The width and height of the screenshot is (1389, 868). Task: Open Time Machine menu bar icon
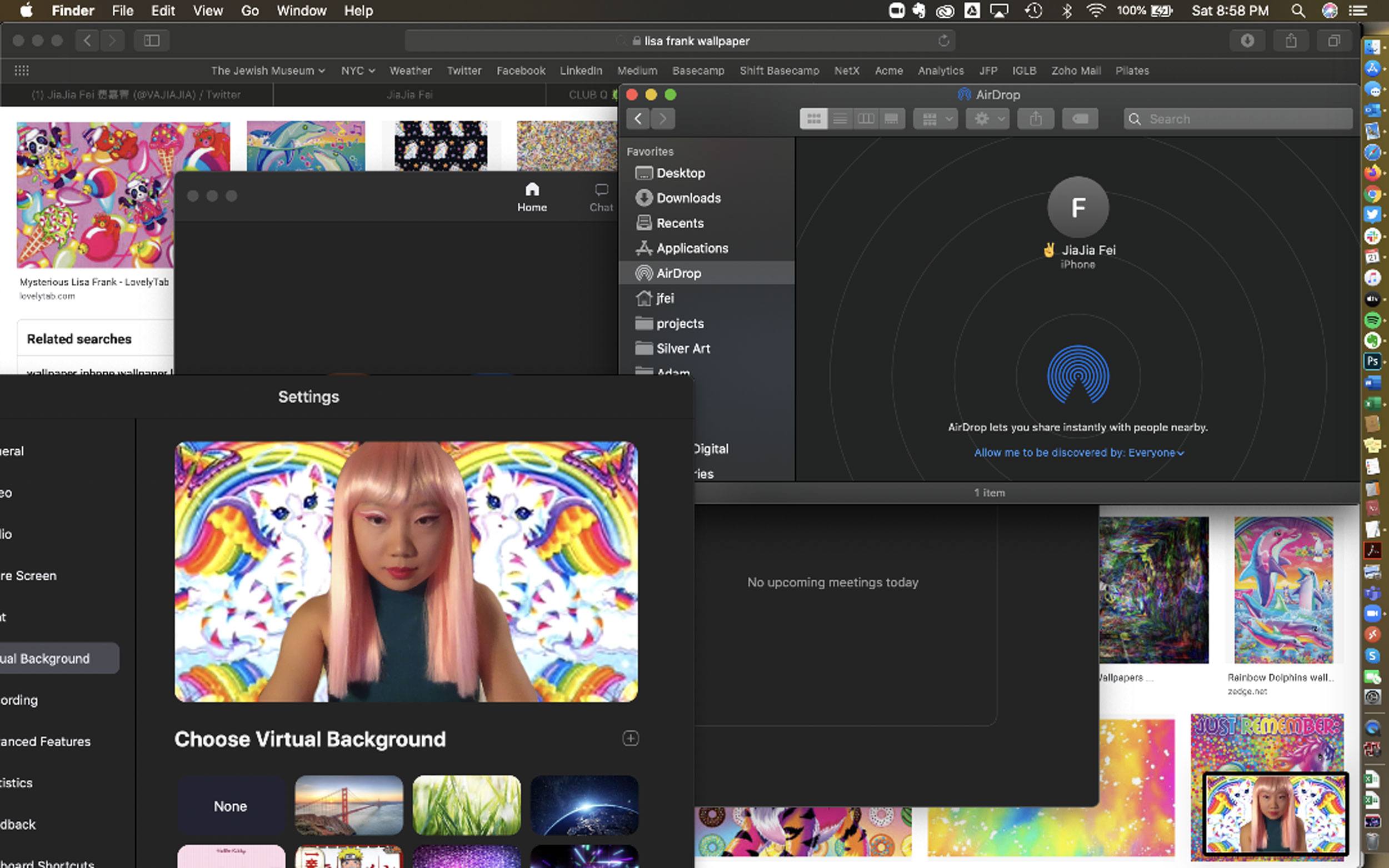(1033, 11)
